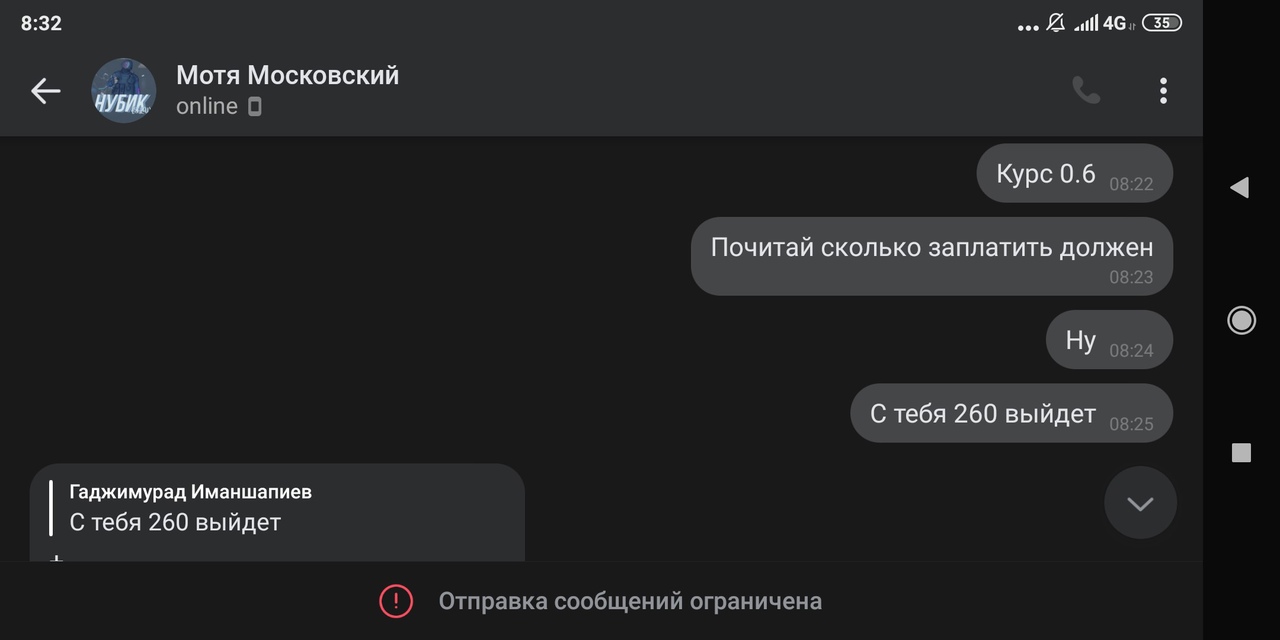This screenshot has height=640, width=1280.
Task: Tap the battery indicator in status bar
Action: 1161,23
